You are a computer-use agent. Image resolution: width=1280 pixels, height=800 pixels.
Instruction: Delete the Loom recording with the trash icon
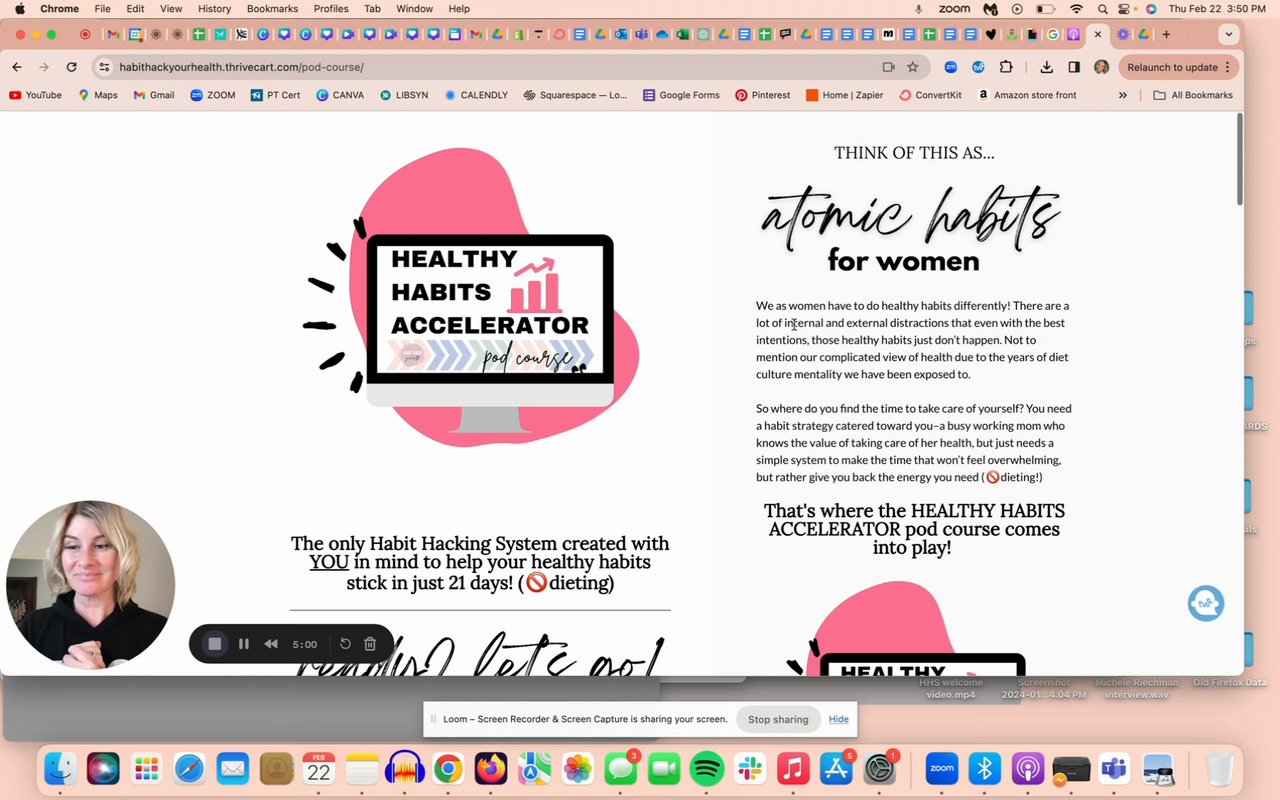click(x=370, y=644)
